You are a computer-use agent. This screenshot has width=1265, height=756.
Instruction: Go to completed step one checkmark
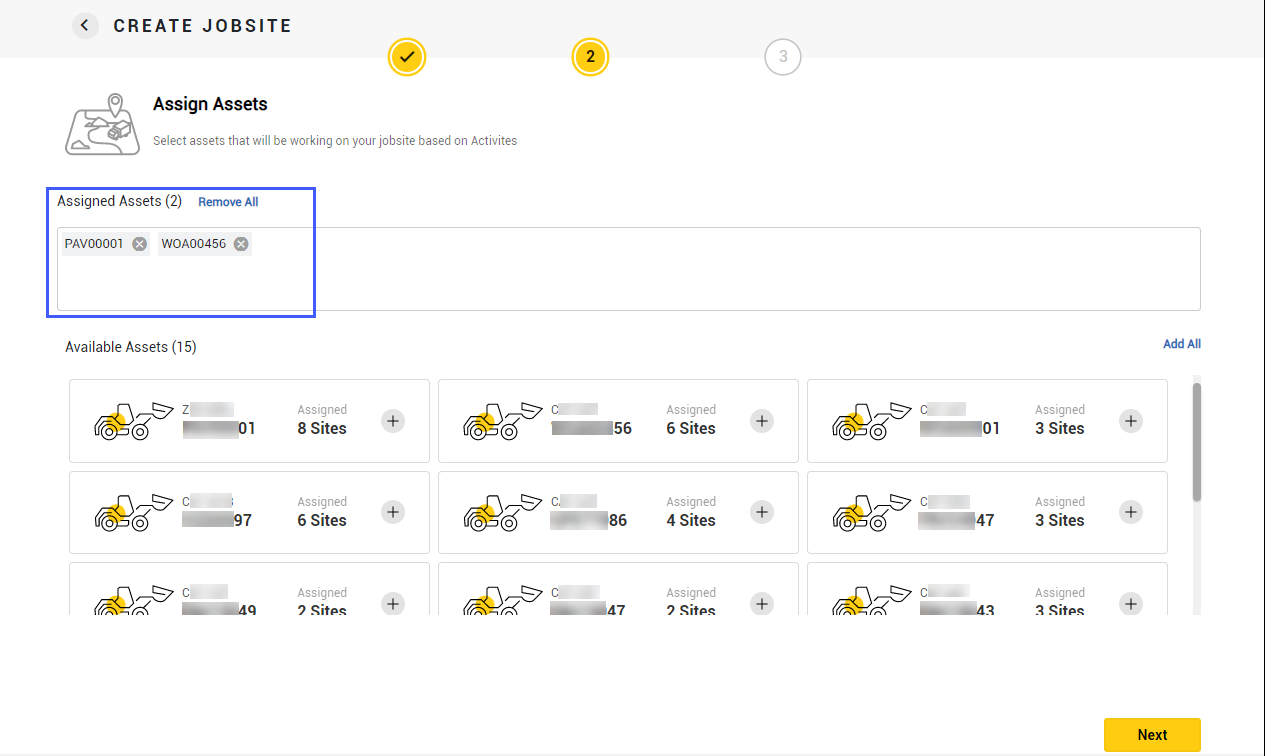(x=407, y=57)
